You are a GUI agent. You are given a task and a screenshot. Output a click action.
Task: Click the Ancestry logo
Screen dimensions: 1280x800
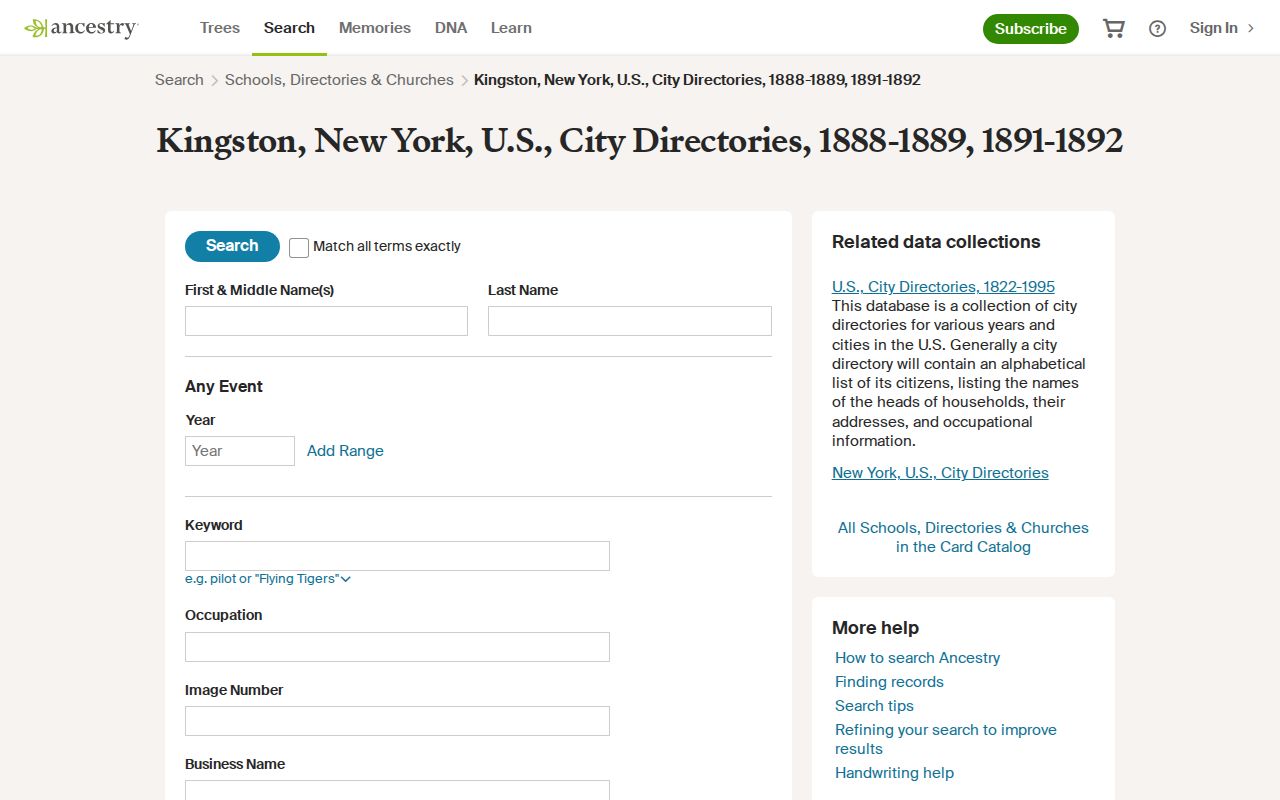pyautogui.click(x=81, y=28)
